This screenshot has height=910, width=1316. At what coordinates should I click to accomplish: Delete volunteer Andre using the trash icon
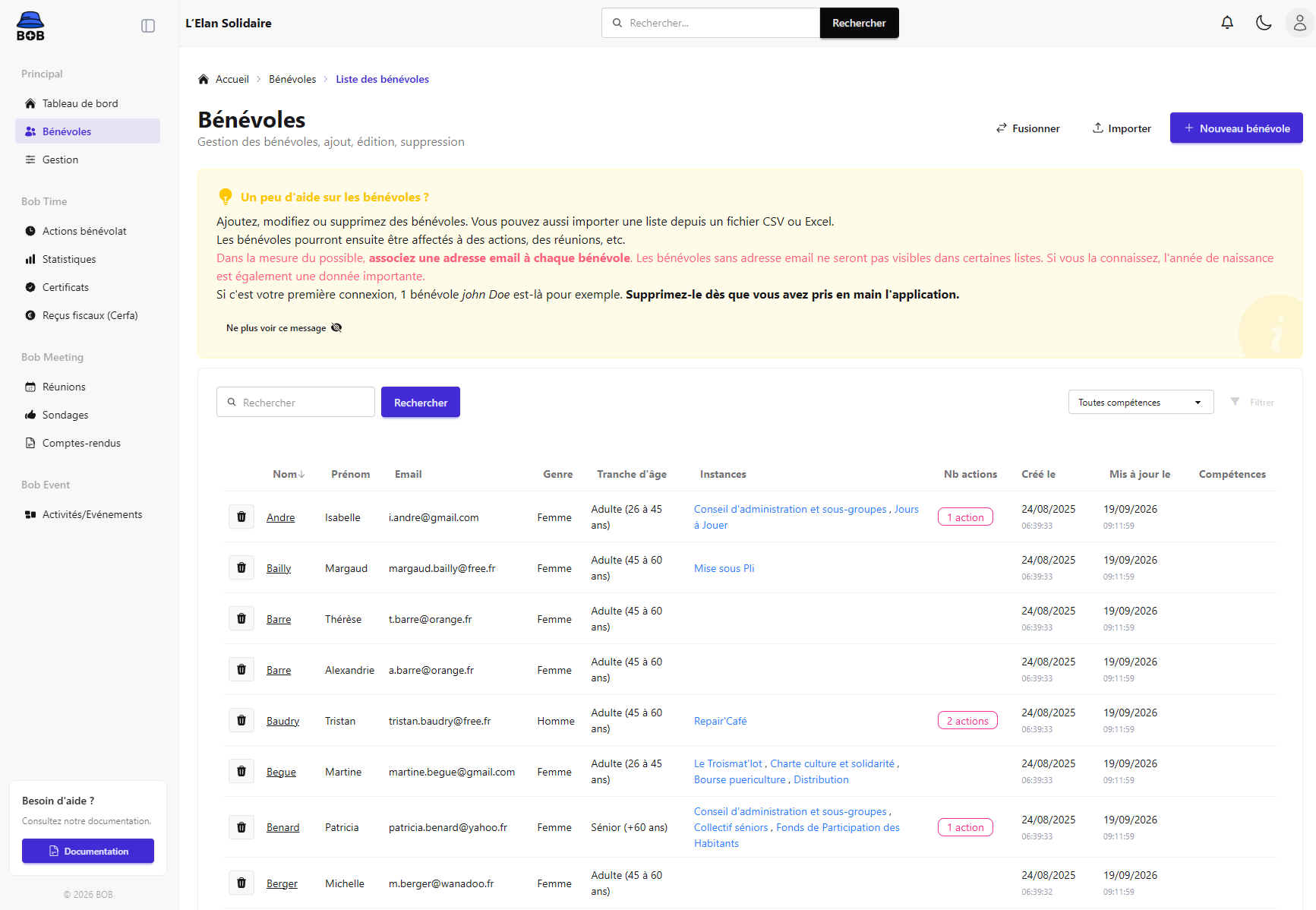(241, 517)
